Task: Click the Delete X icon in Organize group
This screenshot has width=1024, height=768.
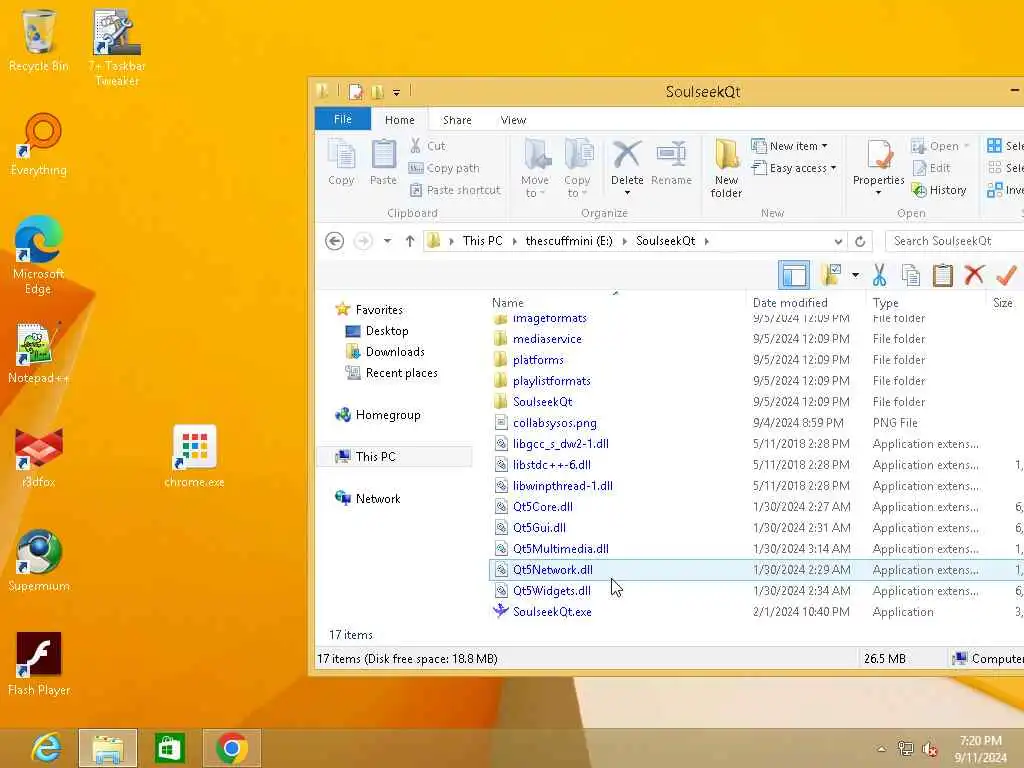Action: click(627, 155)
